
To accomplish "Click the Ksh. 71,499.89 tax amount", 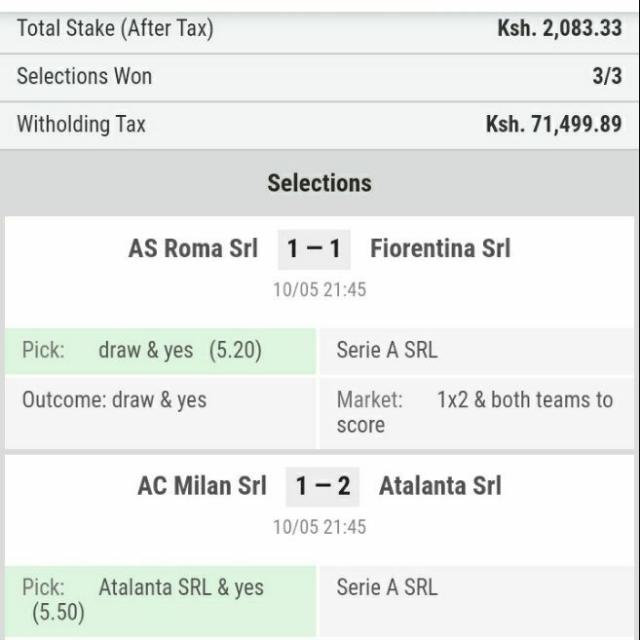I will [x=554, y=124].
